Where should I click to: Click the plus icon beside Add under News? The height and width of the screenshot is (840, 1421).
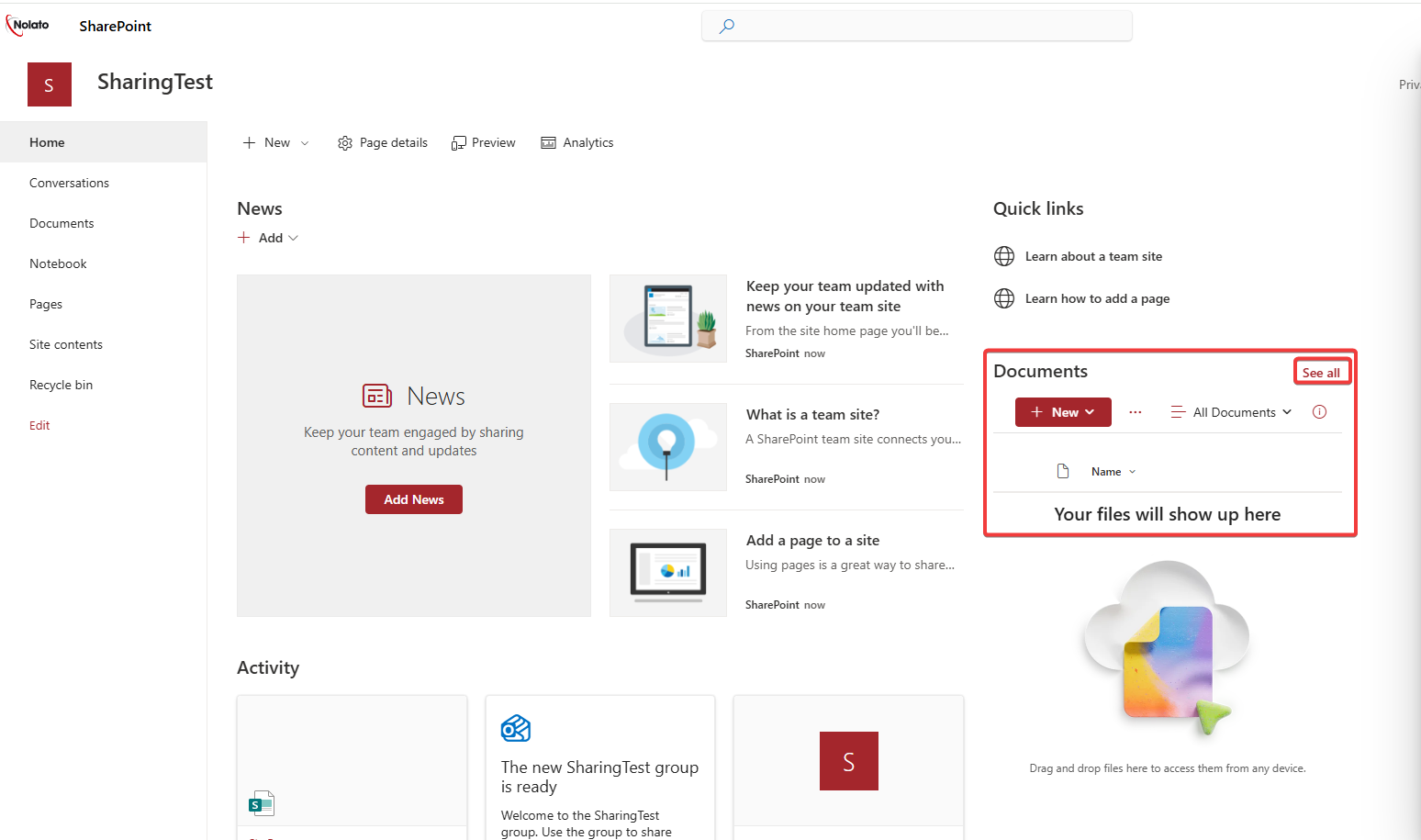point(243,238)
